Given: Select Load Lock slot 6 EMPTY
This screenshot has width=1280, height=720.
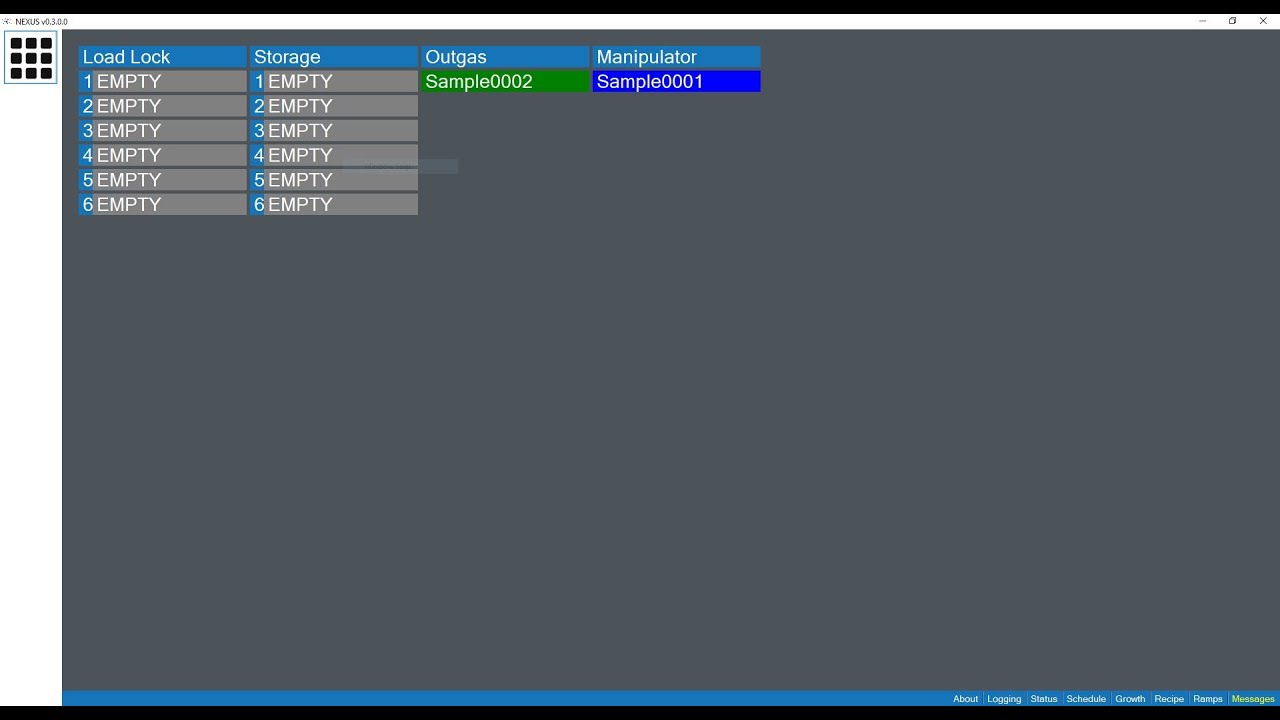Looking at the screenshot, I should (163, 204).
